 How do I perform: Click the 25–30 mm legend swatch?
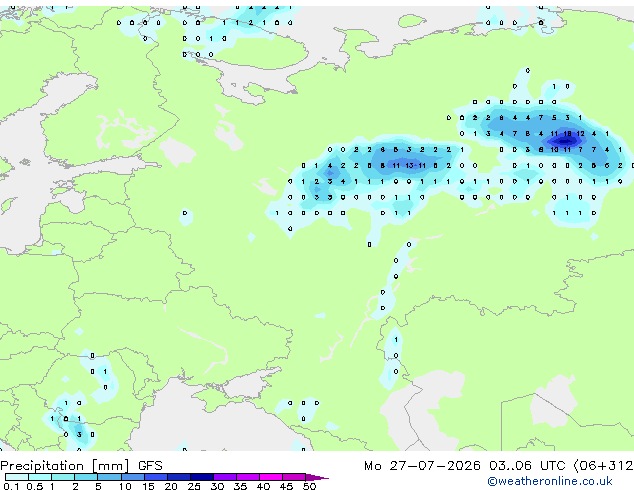pyautogui.click(x=201, y=477)
